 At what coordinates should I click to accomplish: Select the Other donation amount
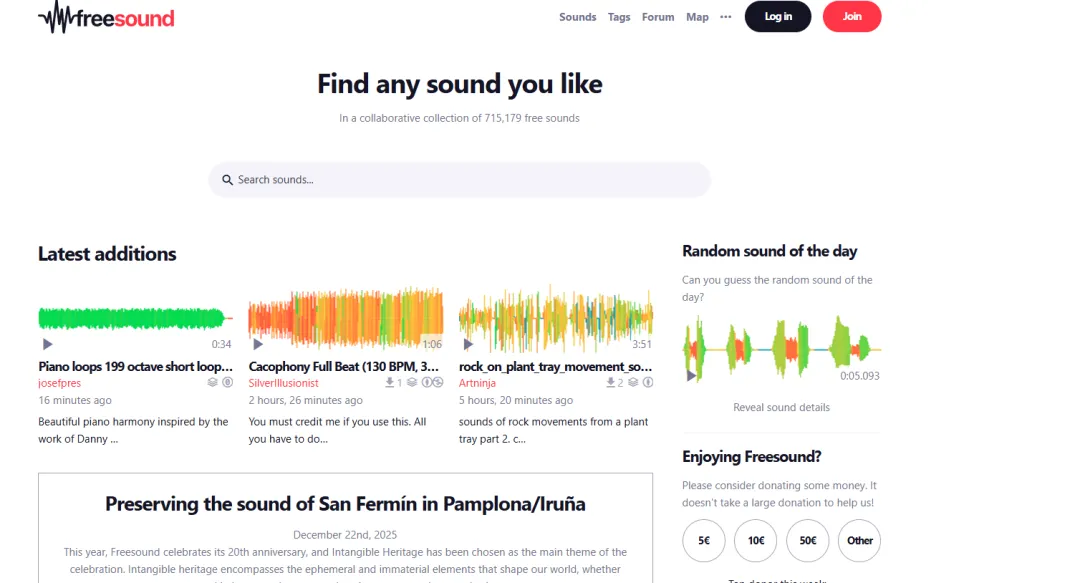(860, 540)
